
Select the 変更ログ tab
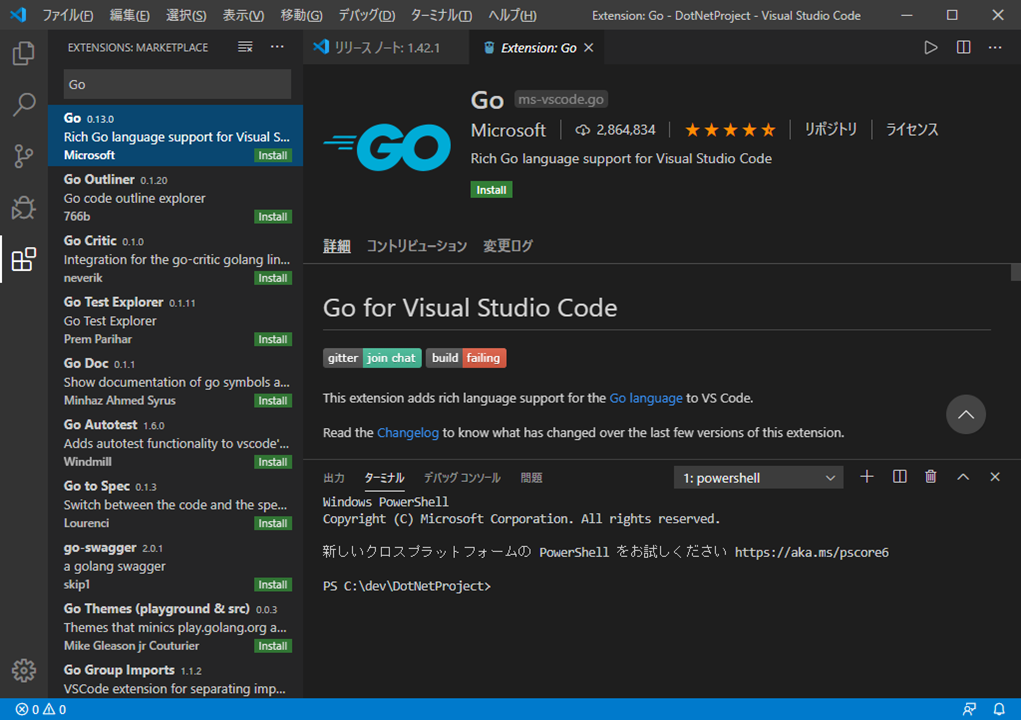tap(508, 246)
